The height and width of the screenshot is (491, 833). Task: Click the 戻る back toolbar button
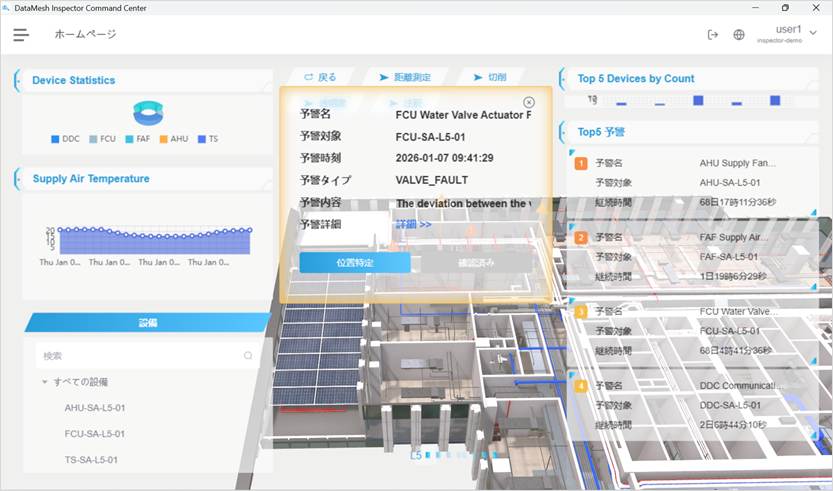320,77
